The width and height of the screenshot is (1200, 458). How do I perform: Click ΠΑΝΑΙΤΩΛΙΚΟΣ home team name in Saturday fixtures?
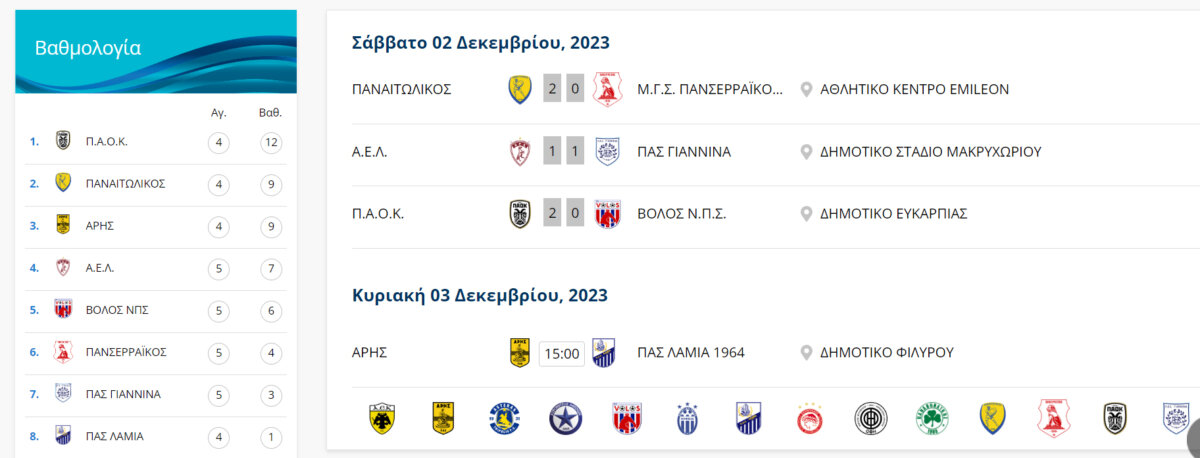(402, 89)
